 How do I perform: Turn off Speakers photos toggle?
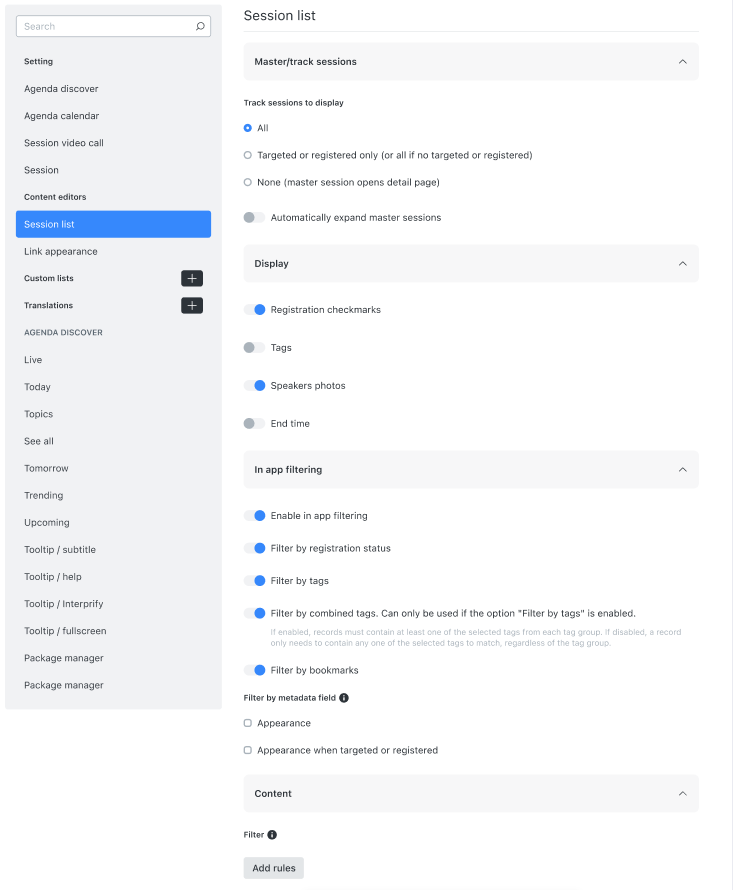[254, 385]
